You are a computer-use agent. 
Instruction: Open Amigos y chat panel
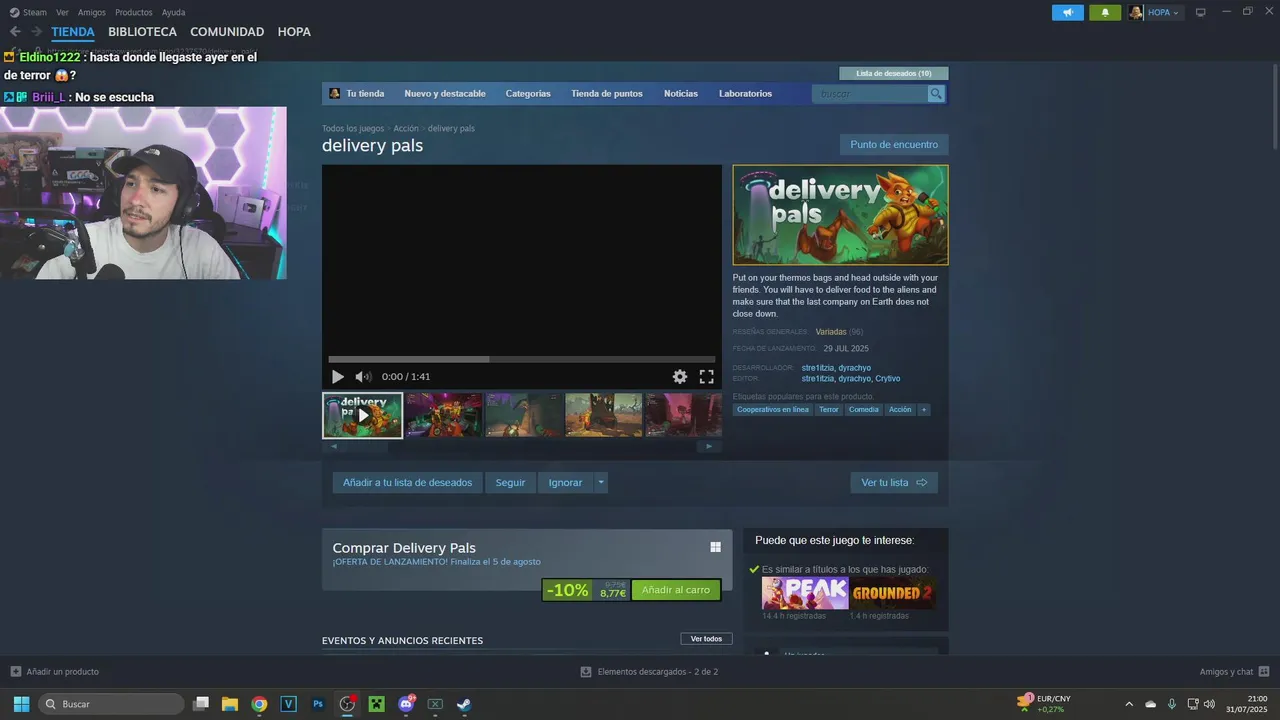coord(1234,672)
